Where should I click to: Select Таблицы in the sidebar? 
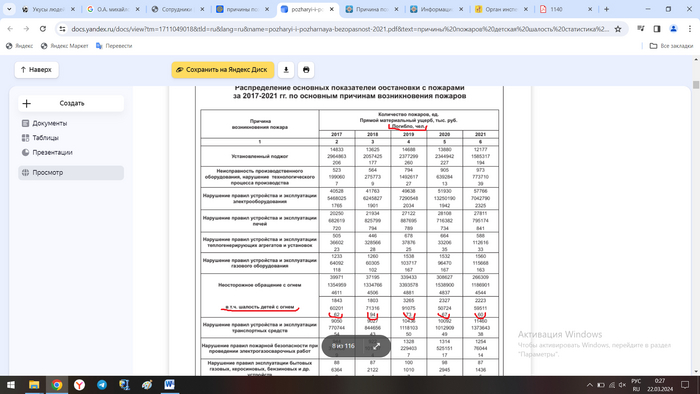click(x=45, y=138)
